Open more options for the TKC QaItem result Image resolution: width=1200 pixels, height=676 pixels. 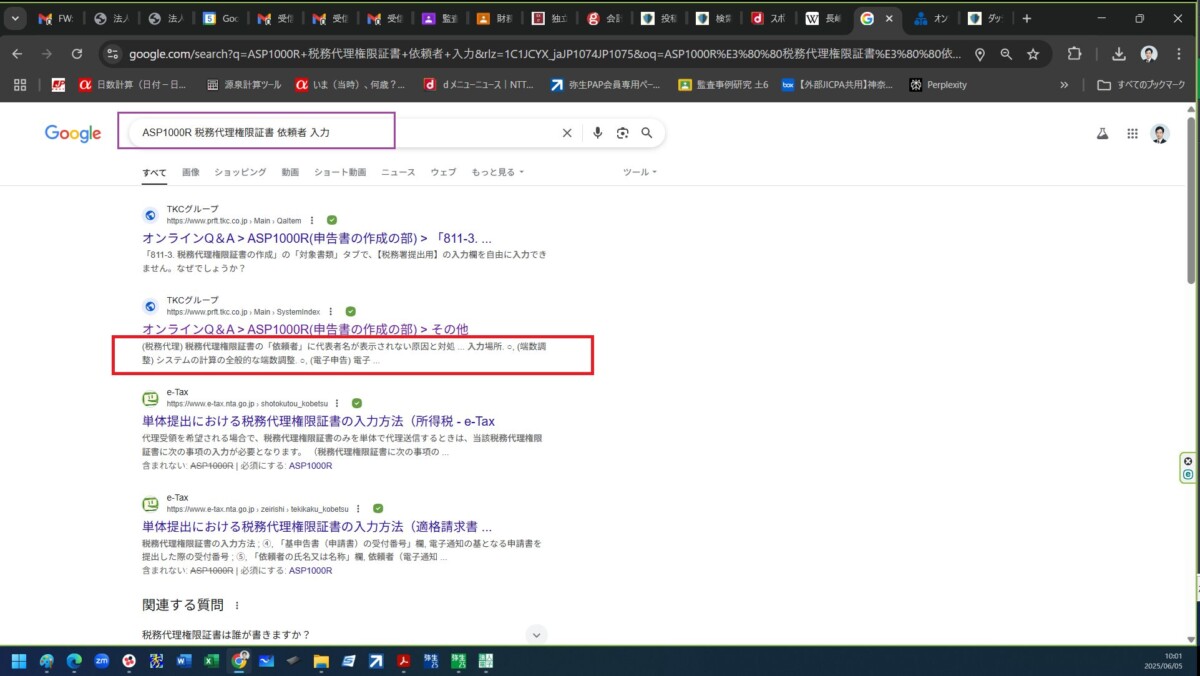[312, 220]
